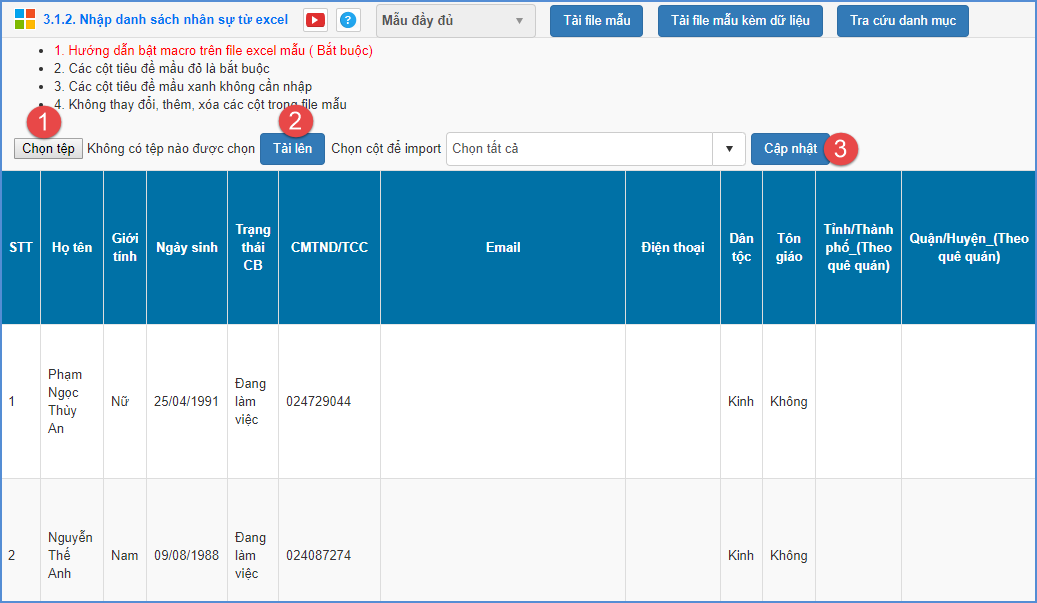Viewport: 1037px width, 603px height.
Task: Click the 'Chọn tệp' file chooser button
Action: coord(48,149)
